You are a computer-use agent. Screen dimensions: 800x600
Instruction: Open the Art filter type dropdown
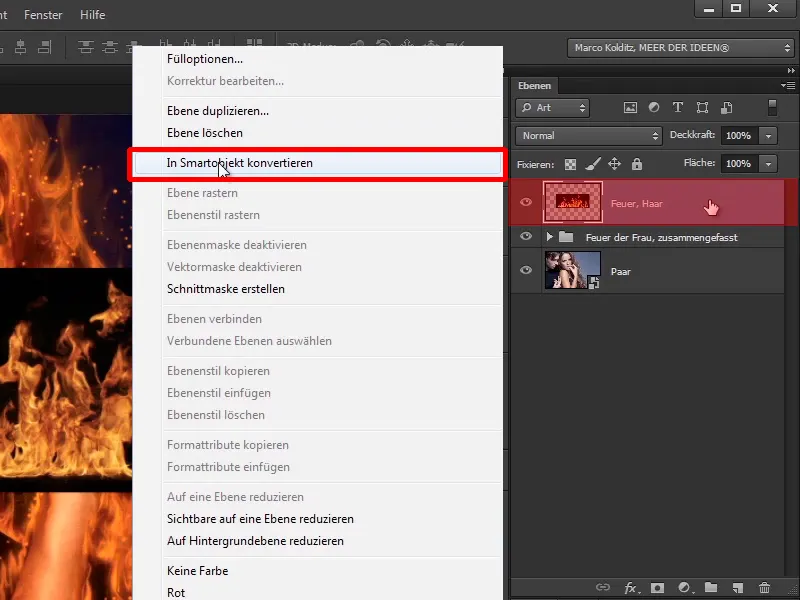click(x=552, y=108)
